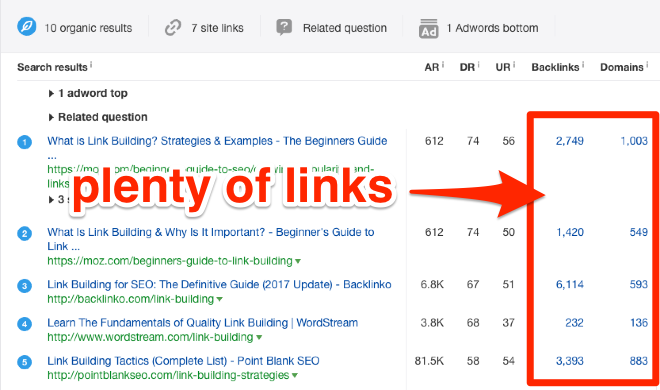The width and height of the screenshot is (660, 390).
Task: Click the site links chain icon
Action: click(173, 27)
